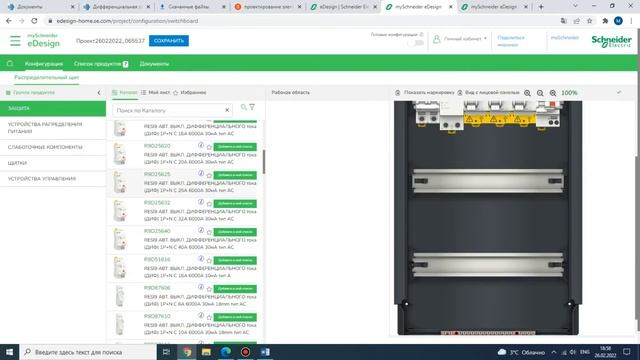
Task: Click the catalog search input field
Action: tap(168, 110)
